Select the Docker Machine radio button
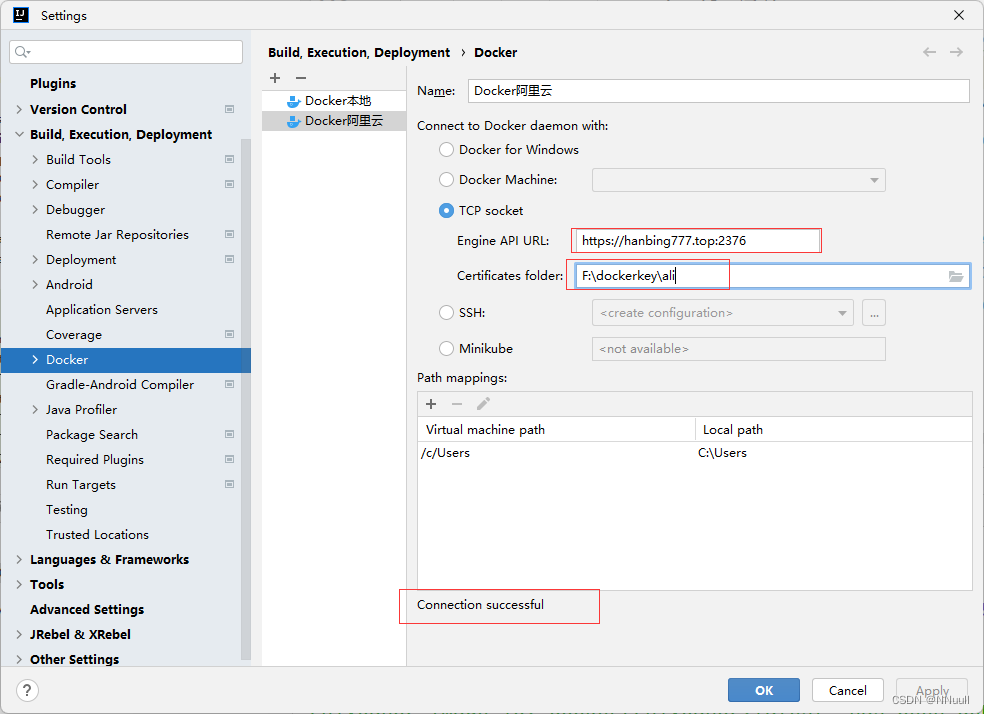The height and width of the screenshot is (714, 984). [x=446, y=179]
